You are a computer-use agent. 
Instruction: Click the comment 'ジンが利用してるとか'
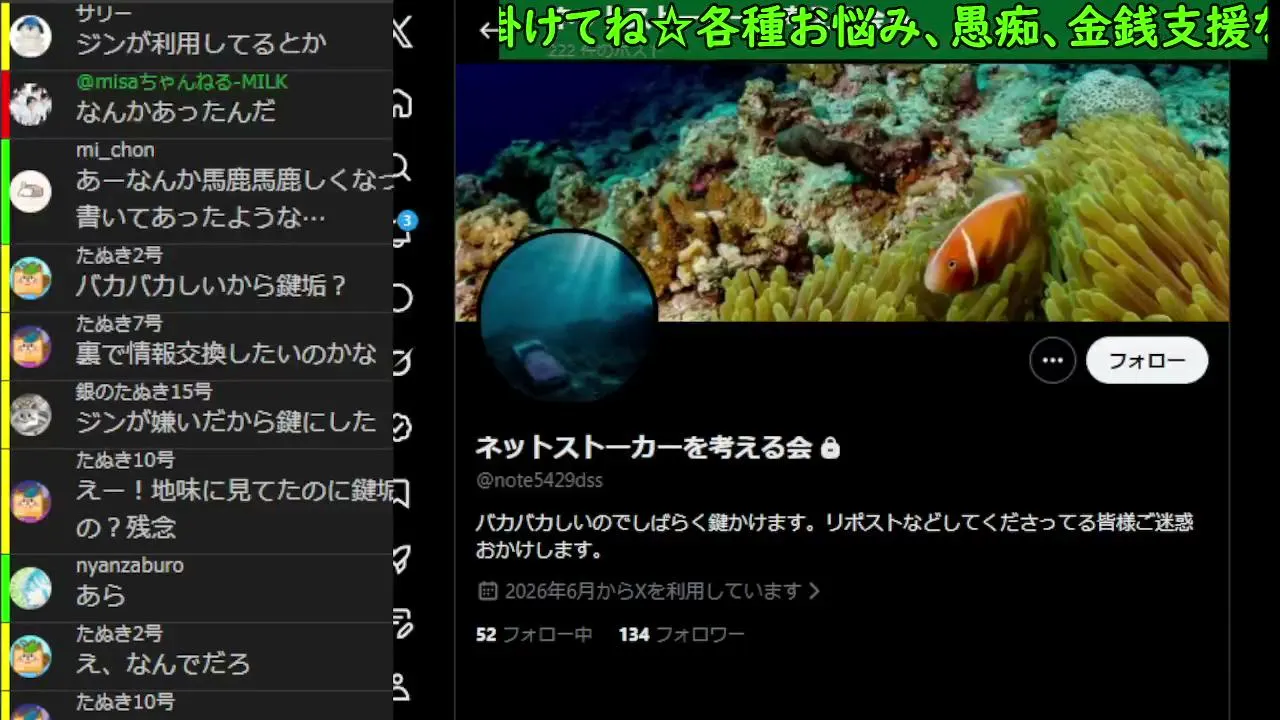point(201,43)
